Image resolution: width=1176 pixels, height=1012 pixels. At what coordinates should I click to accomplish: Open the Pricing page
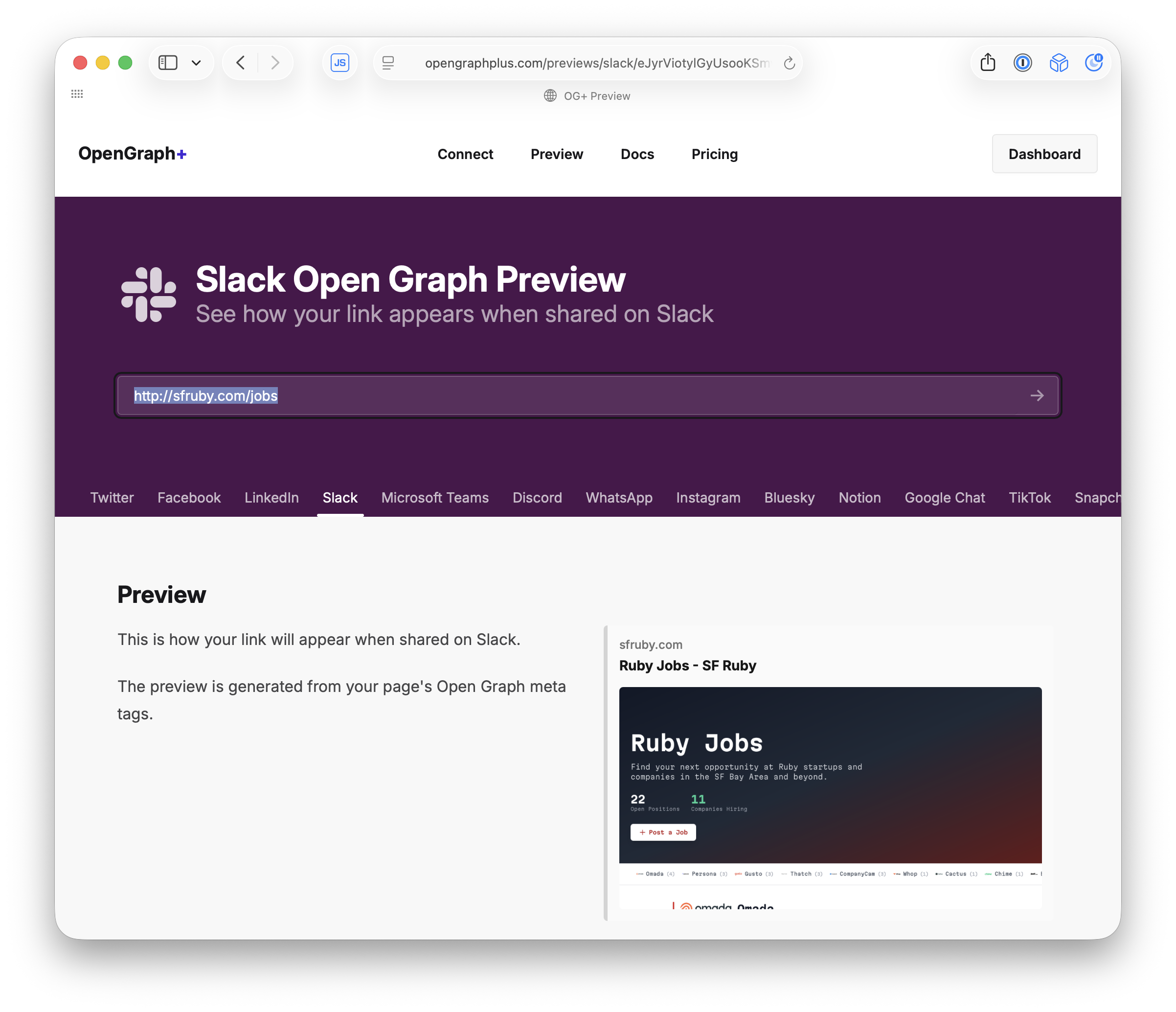pyautogui.click(x=715, y=154)
